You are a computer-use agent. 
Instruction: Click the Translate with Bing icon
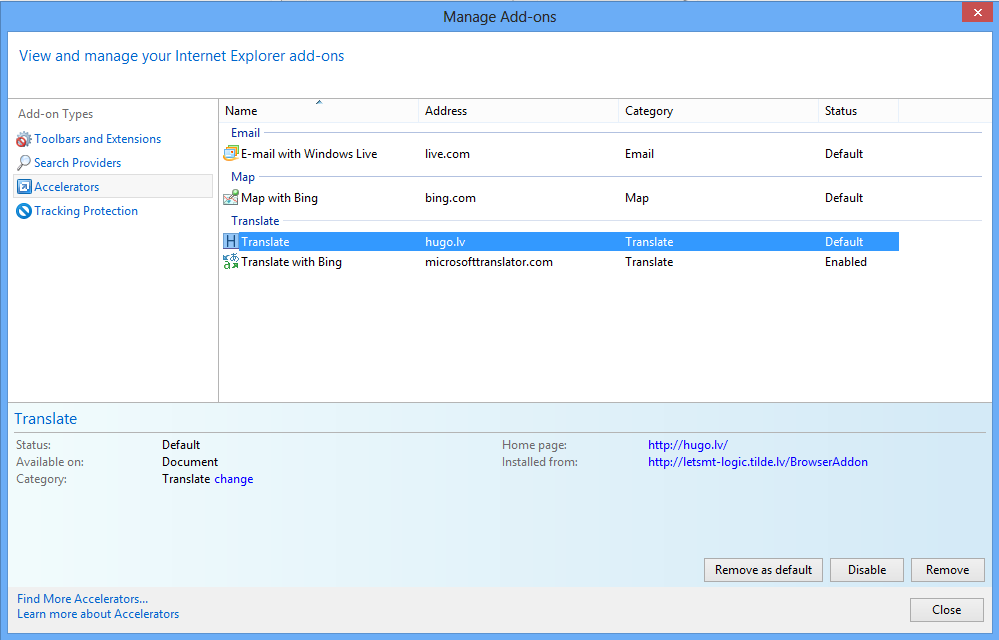(x=231, y=261)
